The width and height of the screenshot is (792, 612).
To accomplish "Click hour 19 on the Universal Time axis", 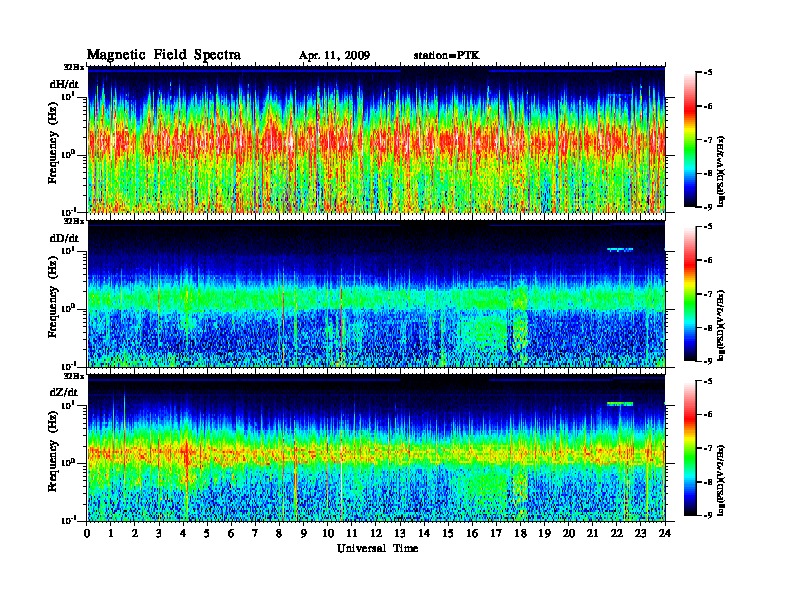I will [x=544, y=534].
